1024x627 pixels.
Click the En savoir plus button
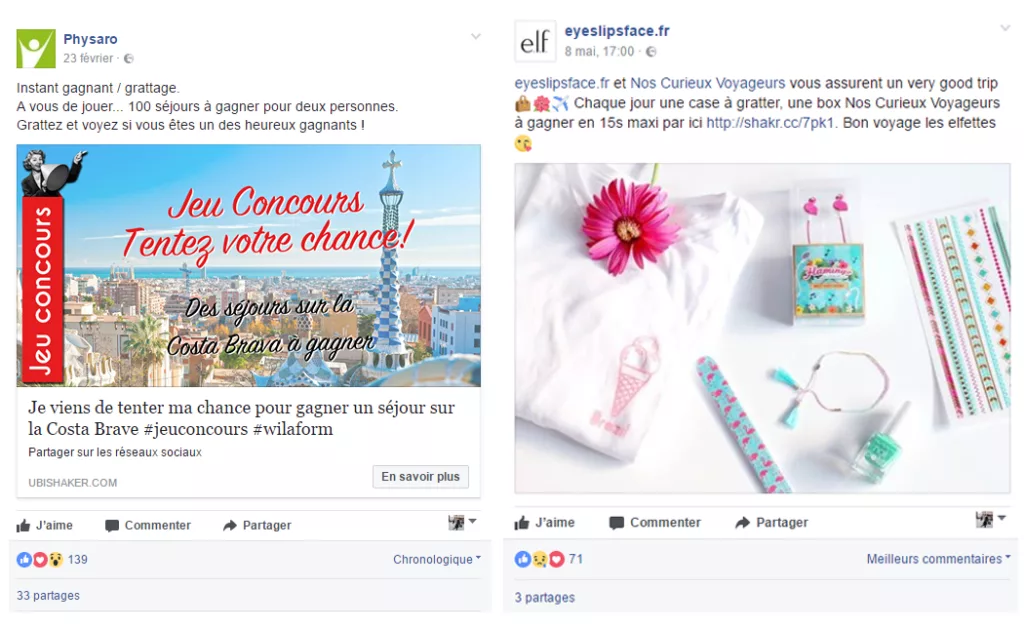(x=421, y=477)
